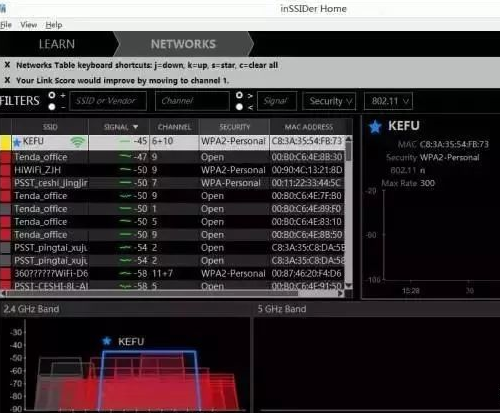Click the blue star in KEFU details panel
The height and width of the screenshot is (413, 500).
(375, 127)
